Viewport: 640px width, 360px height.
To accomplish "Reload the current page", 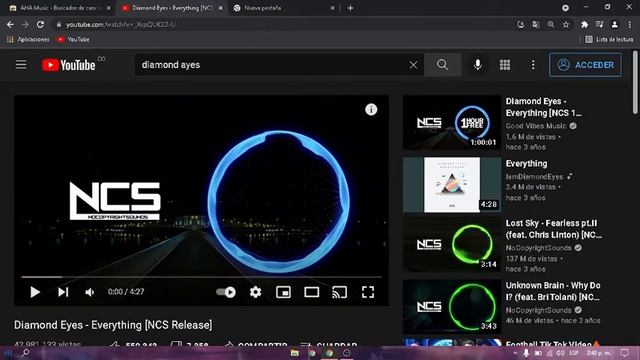I will pyautogui.click(x=40, y=24).
